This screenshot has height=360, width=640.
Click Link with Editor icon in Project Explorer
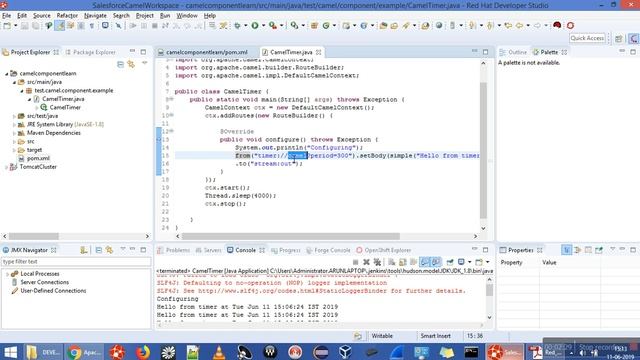click(131, 64)
